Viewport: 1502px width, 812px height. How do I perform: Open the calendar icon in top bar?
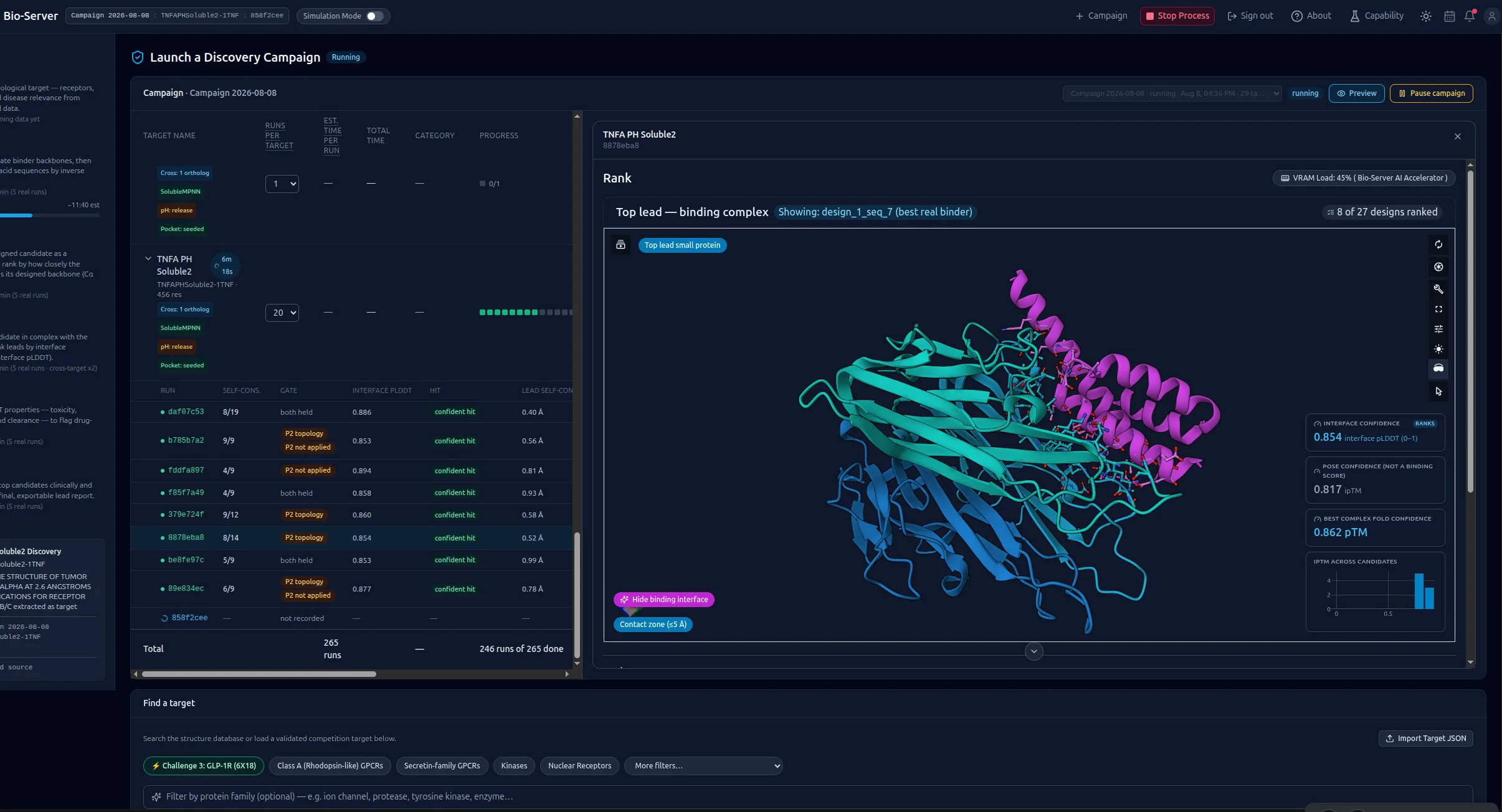point(1450,16)
